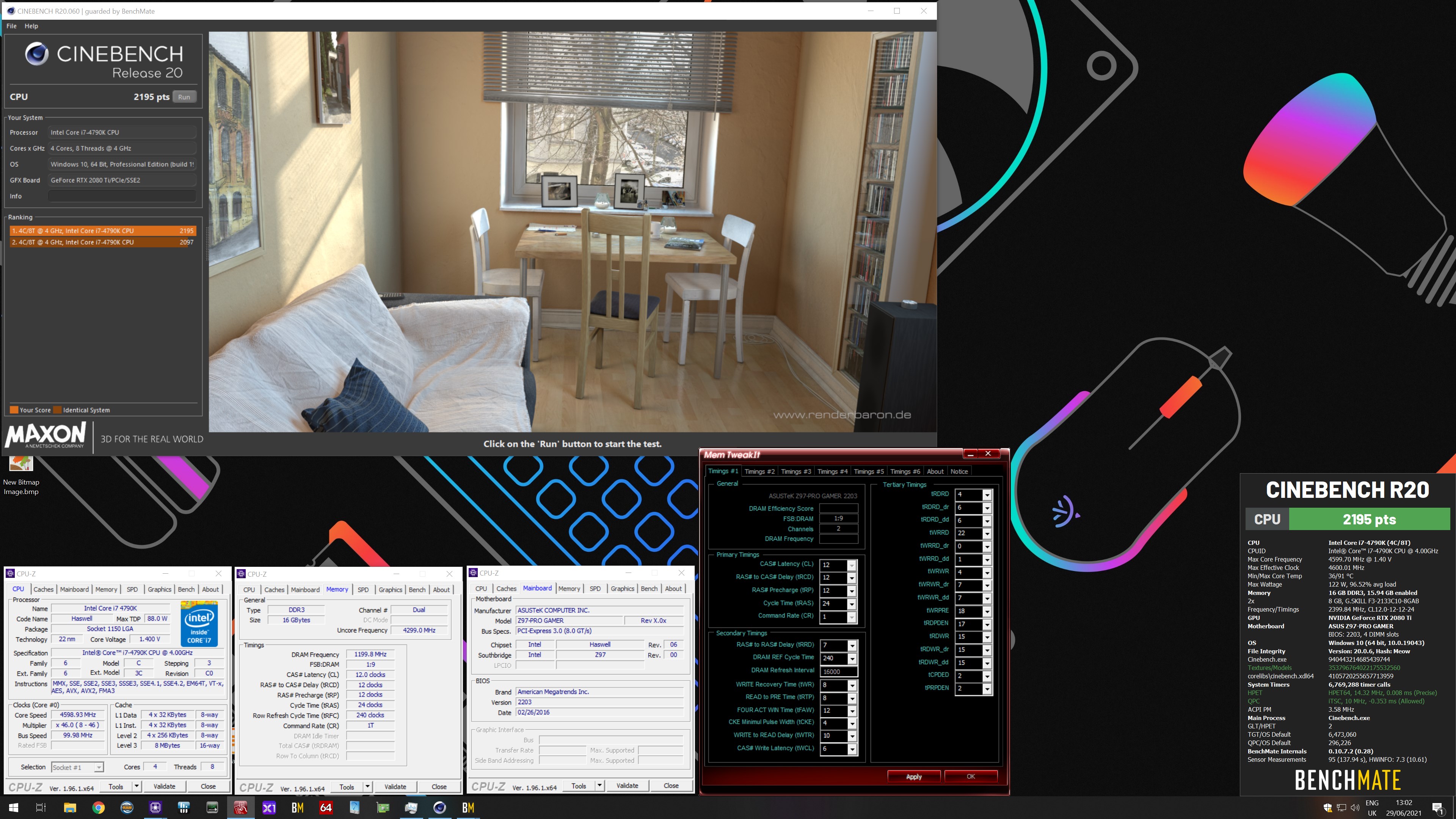Click the Cinebench Info input field

[122, 196]
